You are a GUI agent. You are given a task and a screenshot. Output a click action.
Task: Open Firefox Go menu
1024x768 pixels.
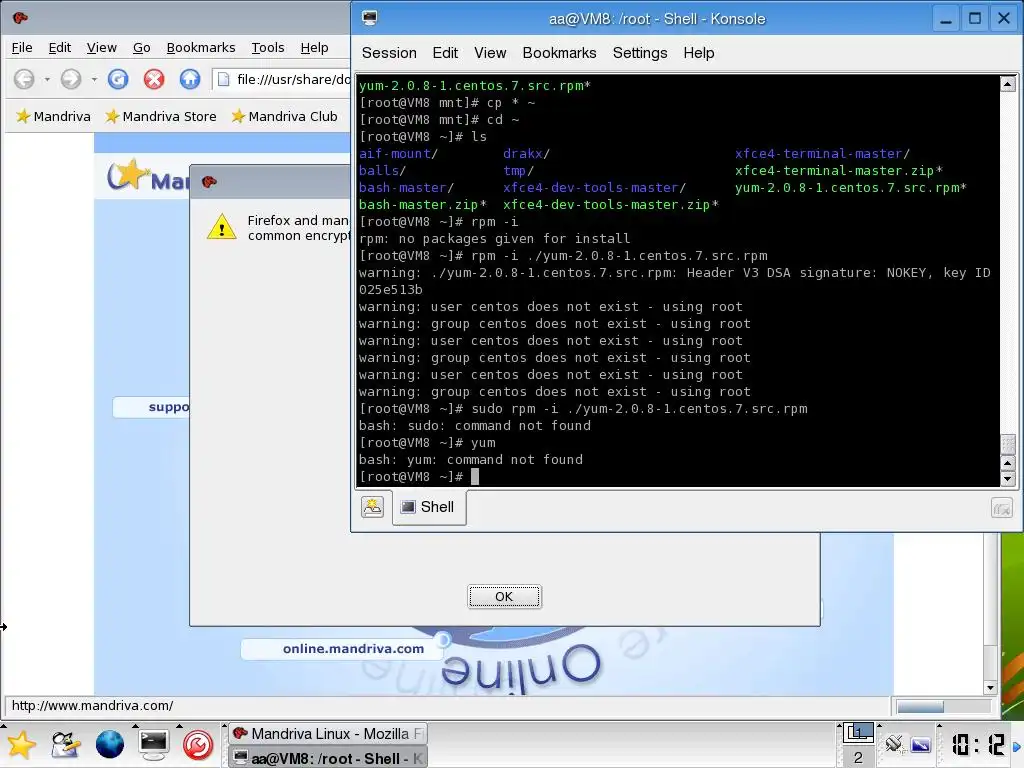(x=142, y=48)
